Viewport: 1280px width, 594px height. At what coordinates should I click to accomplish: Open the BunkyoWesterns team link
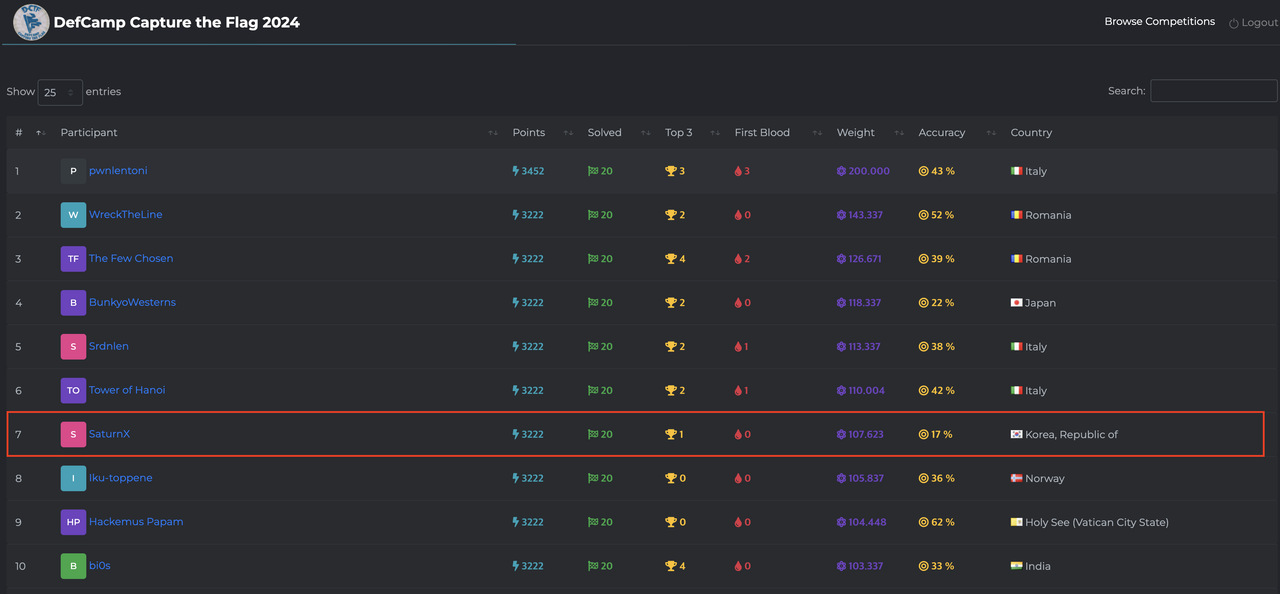pyautogui.click(x=132, y=303)
